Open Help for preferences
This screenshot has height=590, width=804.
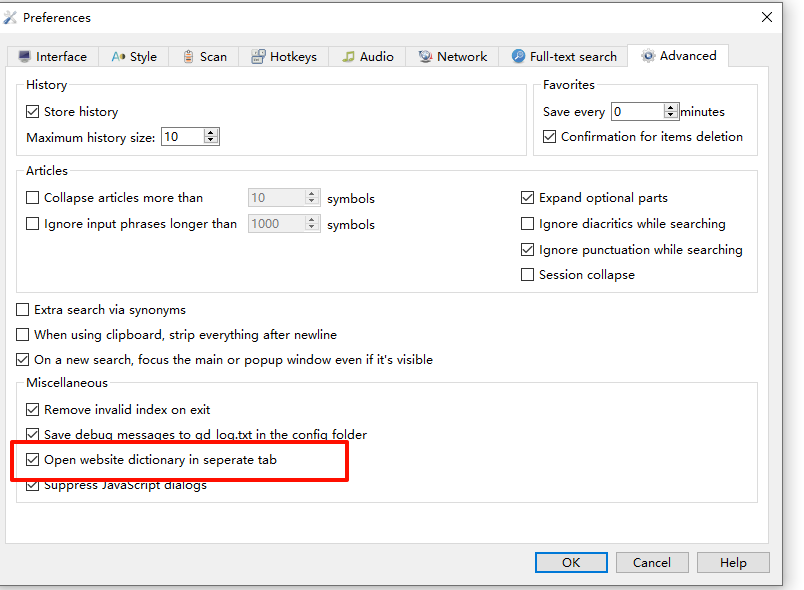tap(733, 563)
